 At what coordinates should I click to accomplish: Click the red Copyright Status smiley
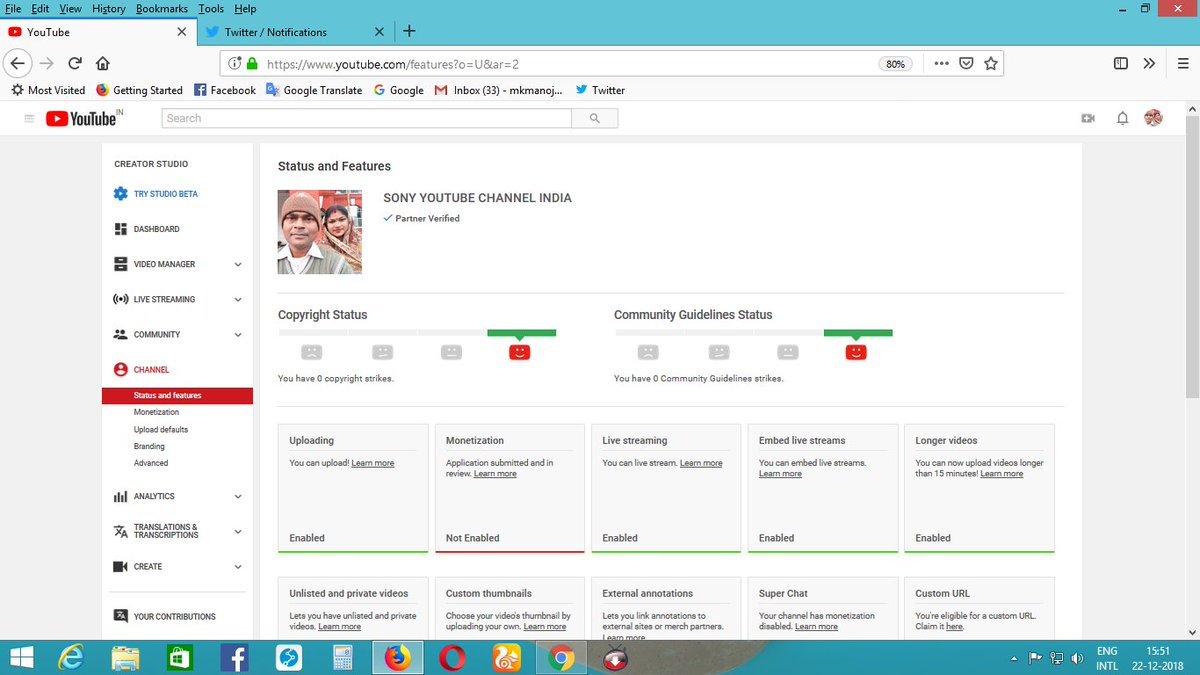[519, 352]
